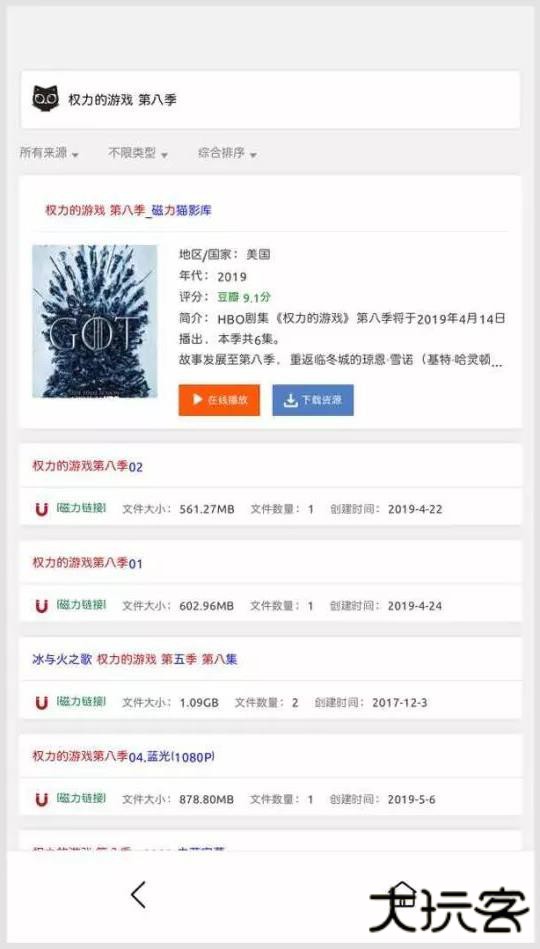Tap the back arrow at the bottom

(139, 895)
